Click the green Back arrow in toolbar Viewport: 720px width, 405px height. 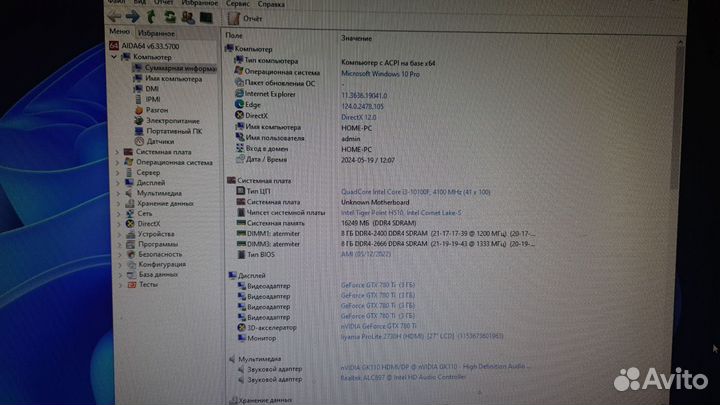[x=113, y=17]
